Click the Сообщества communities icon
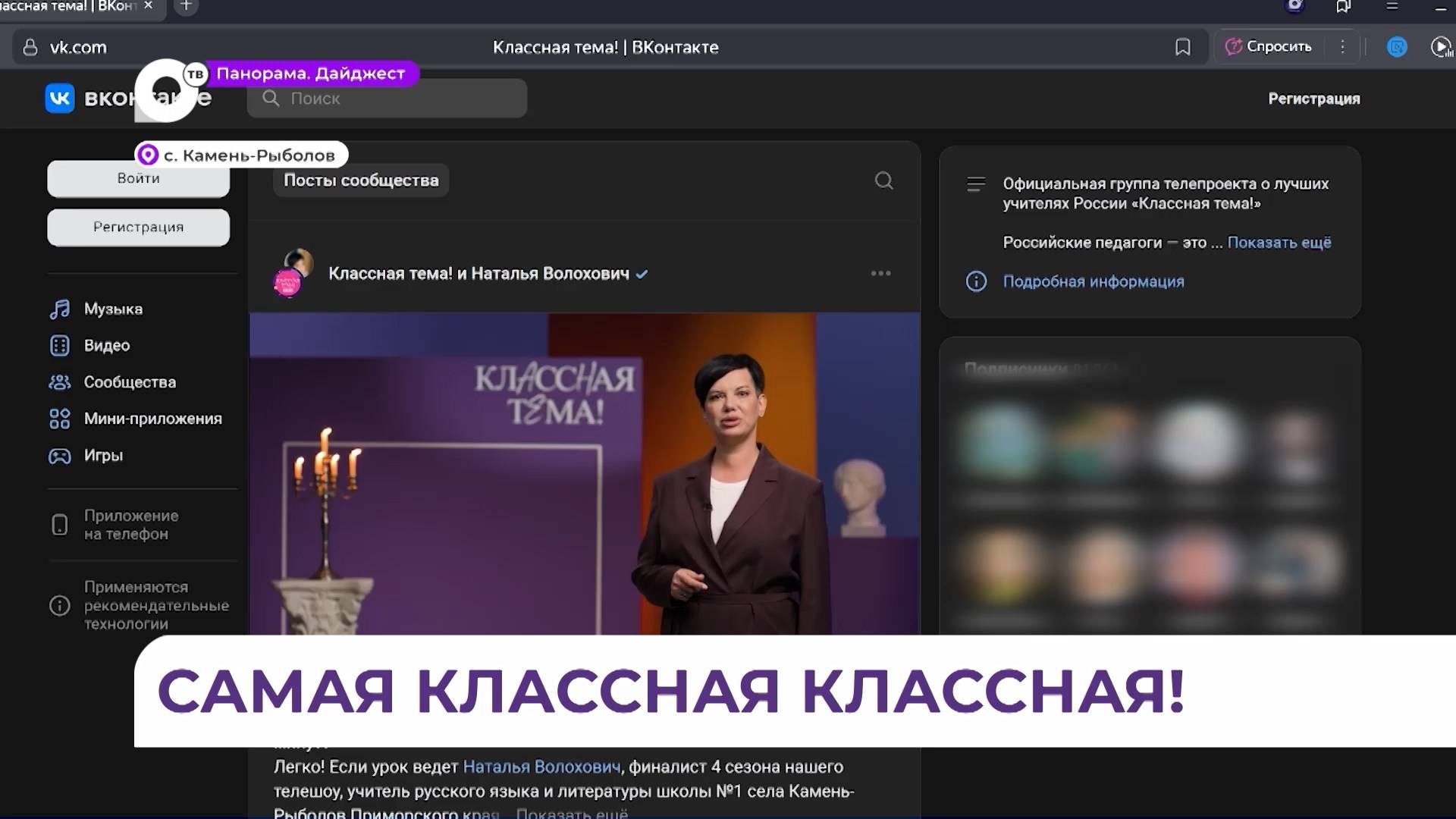Screen dimensions: 1456x819 [60, 382]
